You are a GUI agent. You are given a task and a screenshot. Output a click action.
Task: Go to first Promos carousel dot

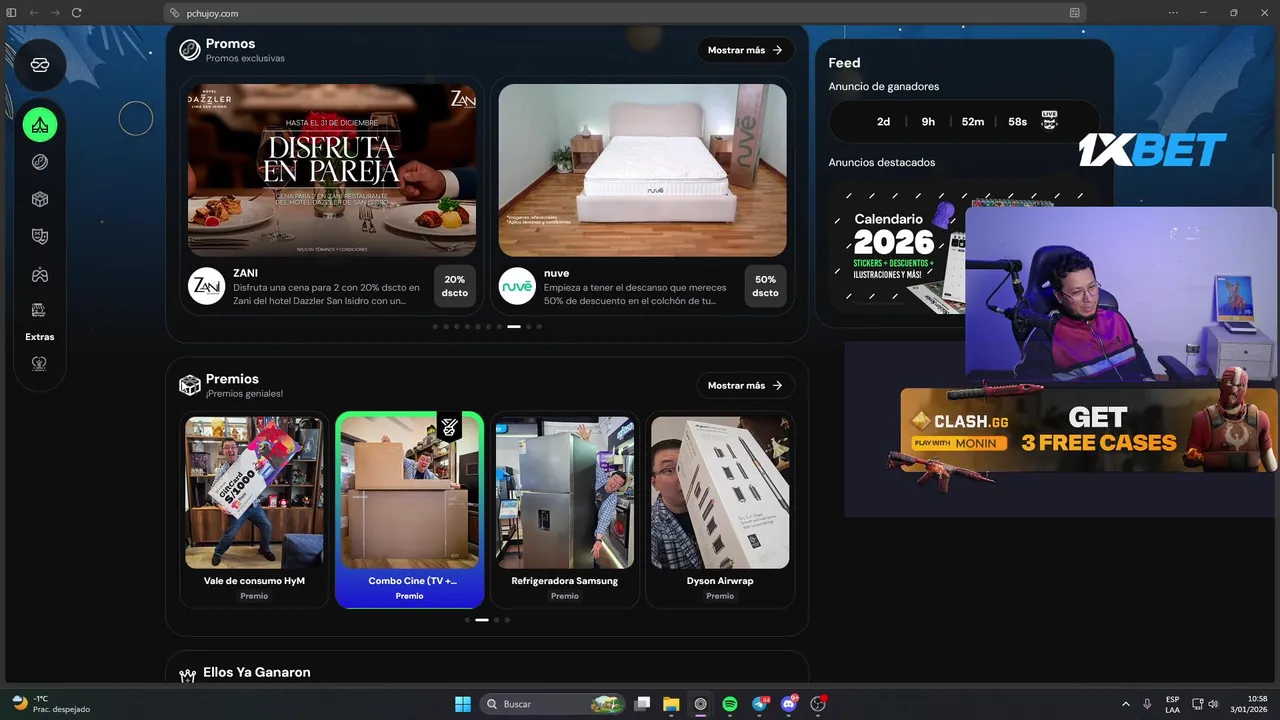coord(435,326)
